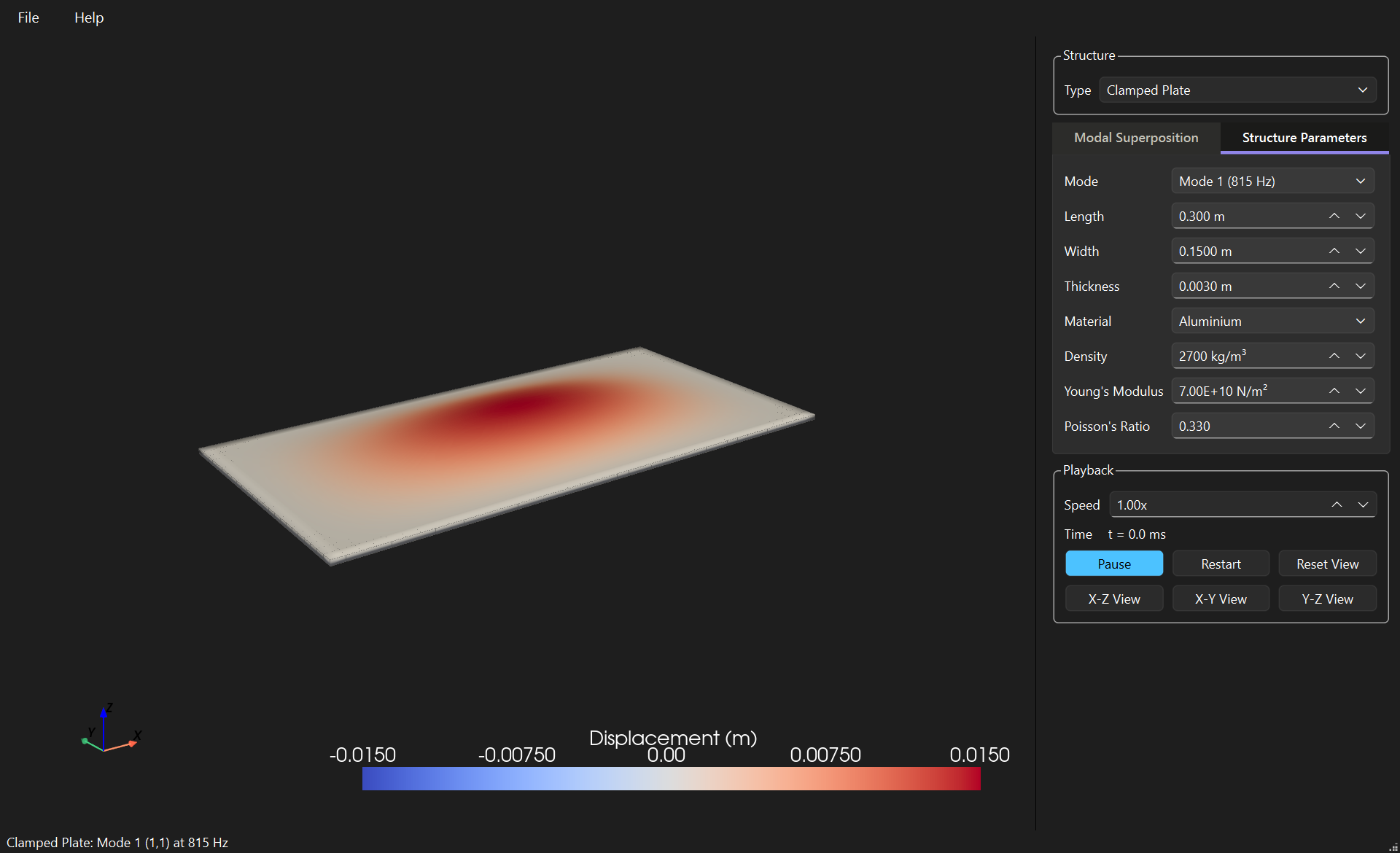The height and width of the screenshot is (853, 1400).
Task: Click the 't = 0.0 ms' time readout
Action: click(x=1137, y=534)
